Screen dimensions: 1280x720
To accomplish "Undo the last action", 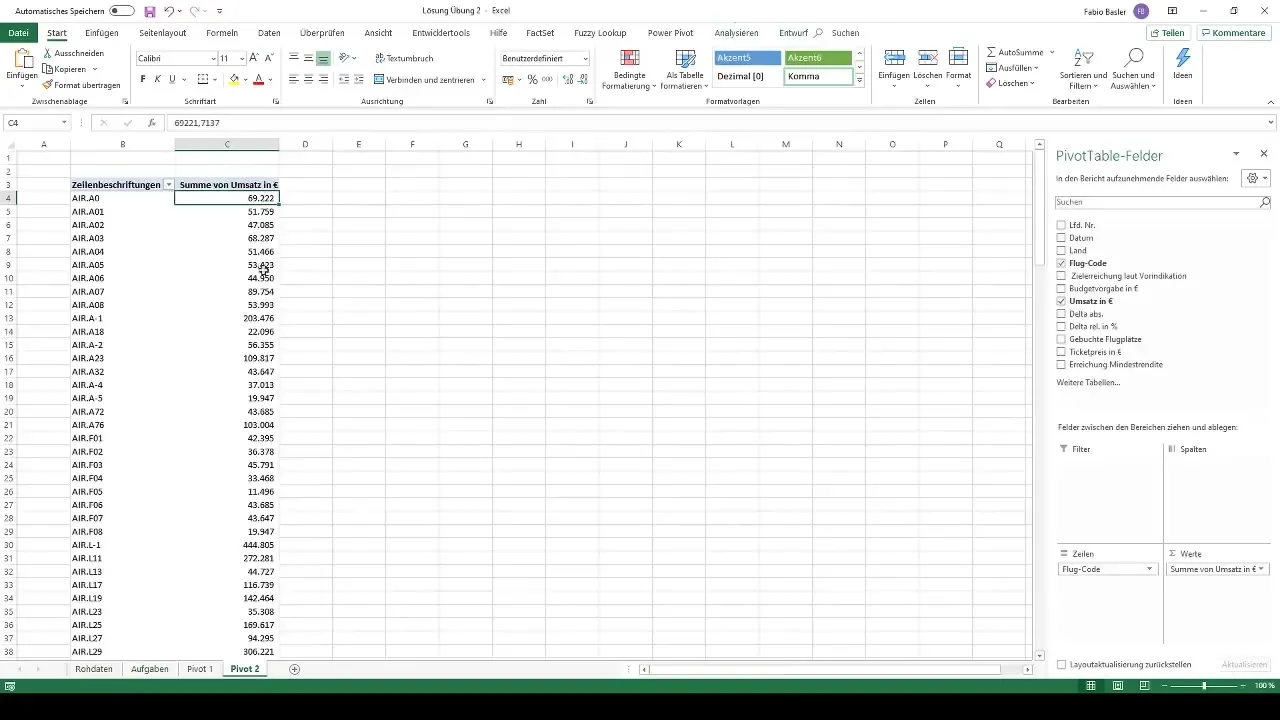I will coord(170,11).
